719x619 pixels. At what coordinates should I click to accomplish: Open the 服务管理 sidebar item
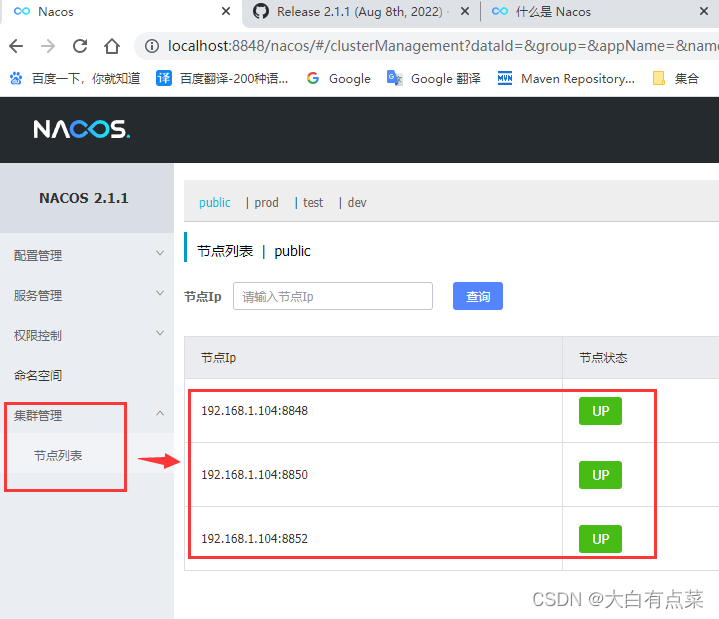click(87, 295)
